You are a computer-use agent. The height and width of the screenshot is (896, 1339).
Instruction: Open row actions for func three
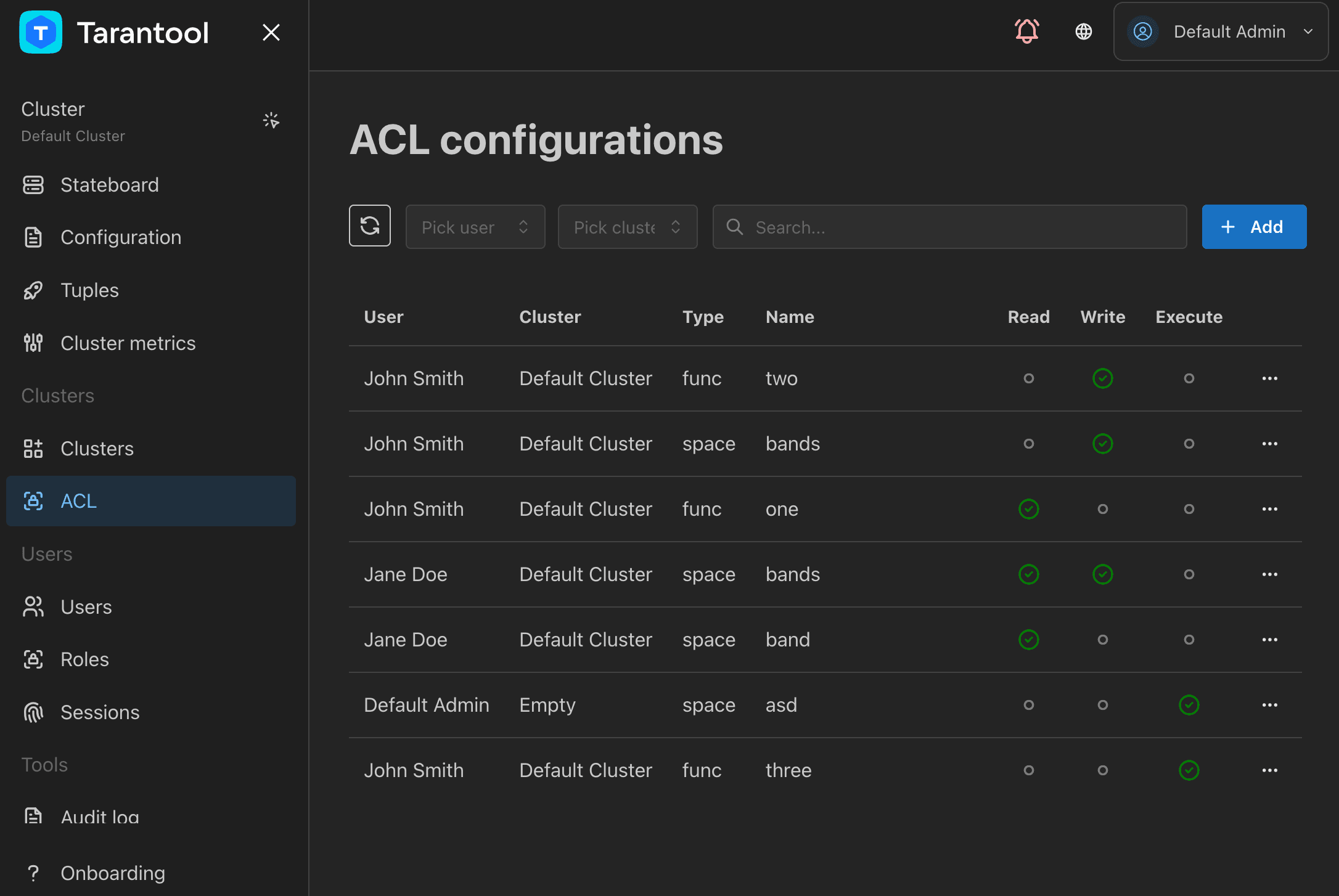pos(1270,770)
